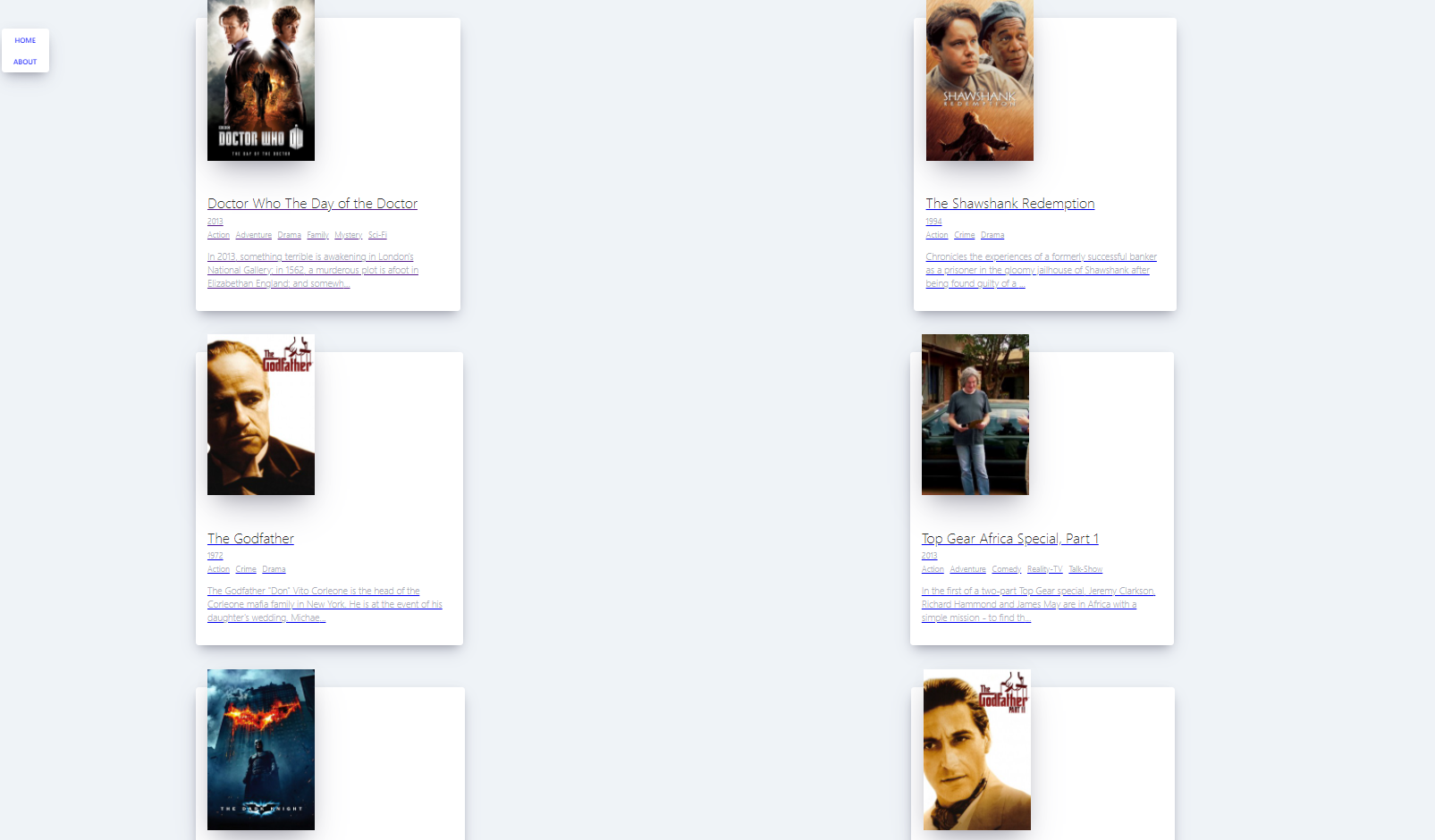Select Crime genre under Shawshank Redemption
The width and height of the screenshot is (1435, 840).
point(965,235)
